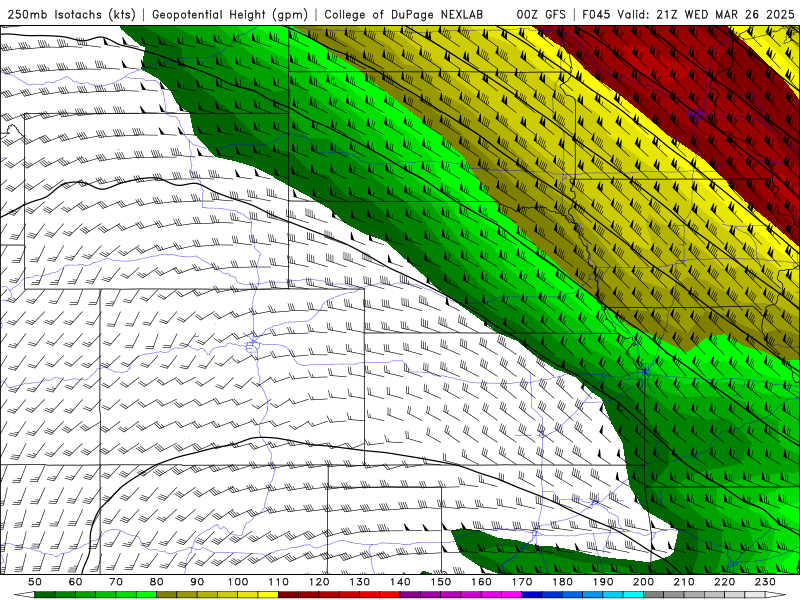The width and height of the screenshot is (800, 600).
Task: Click the 200 label on the color scale
Action: (643, 582)
